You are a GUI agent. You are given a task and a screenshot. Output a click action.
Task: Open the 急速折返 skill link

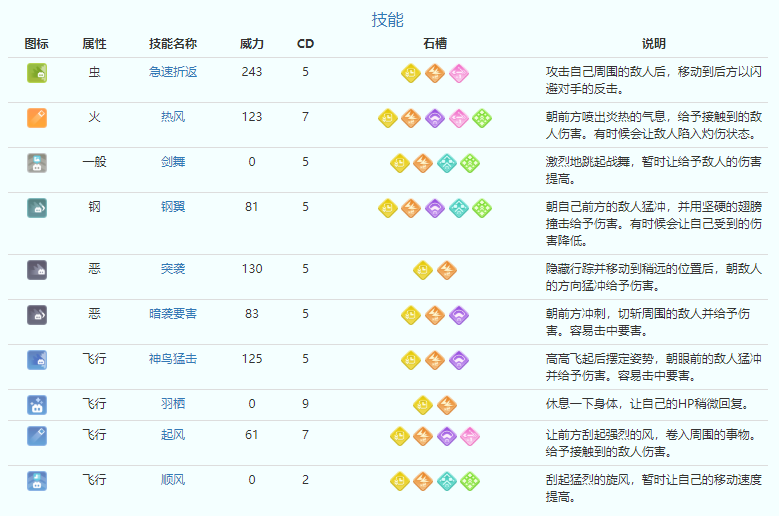173,72
